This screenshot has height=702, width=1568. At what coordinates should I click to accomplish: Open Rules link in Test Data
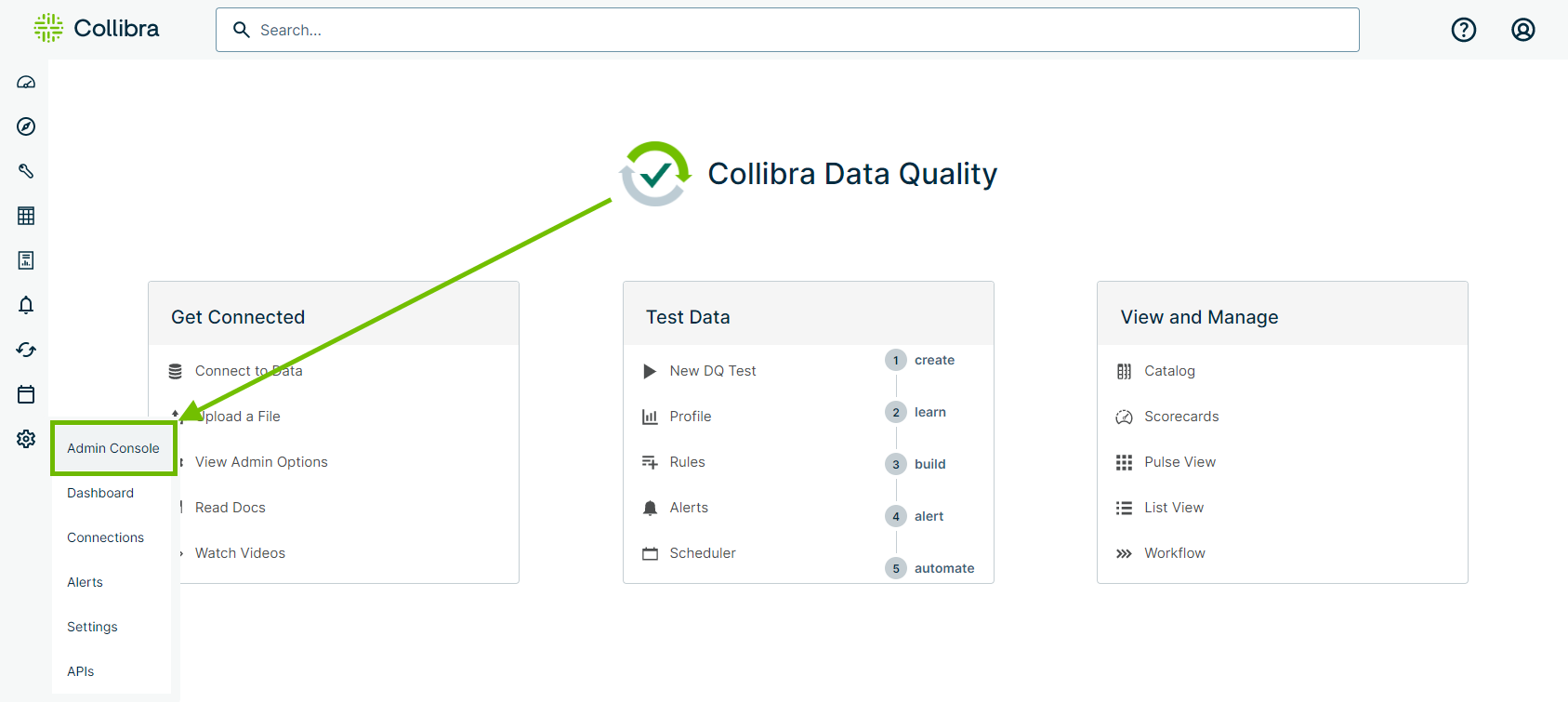click(687, 462)
